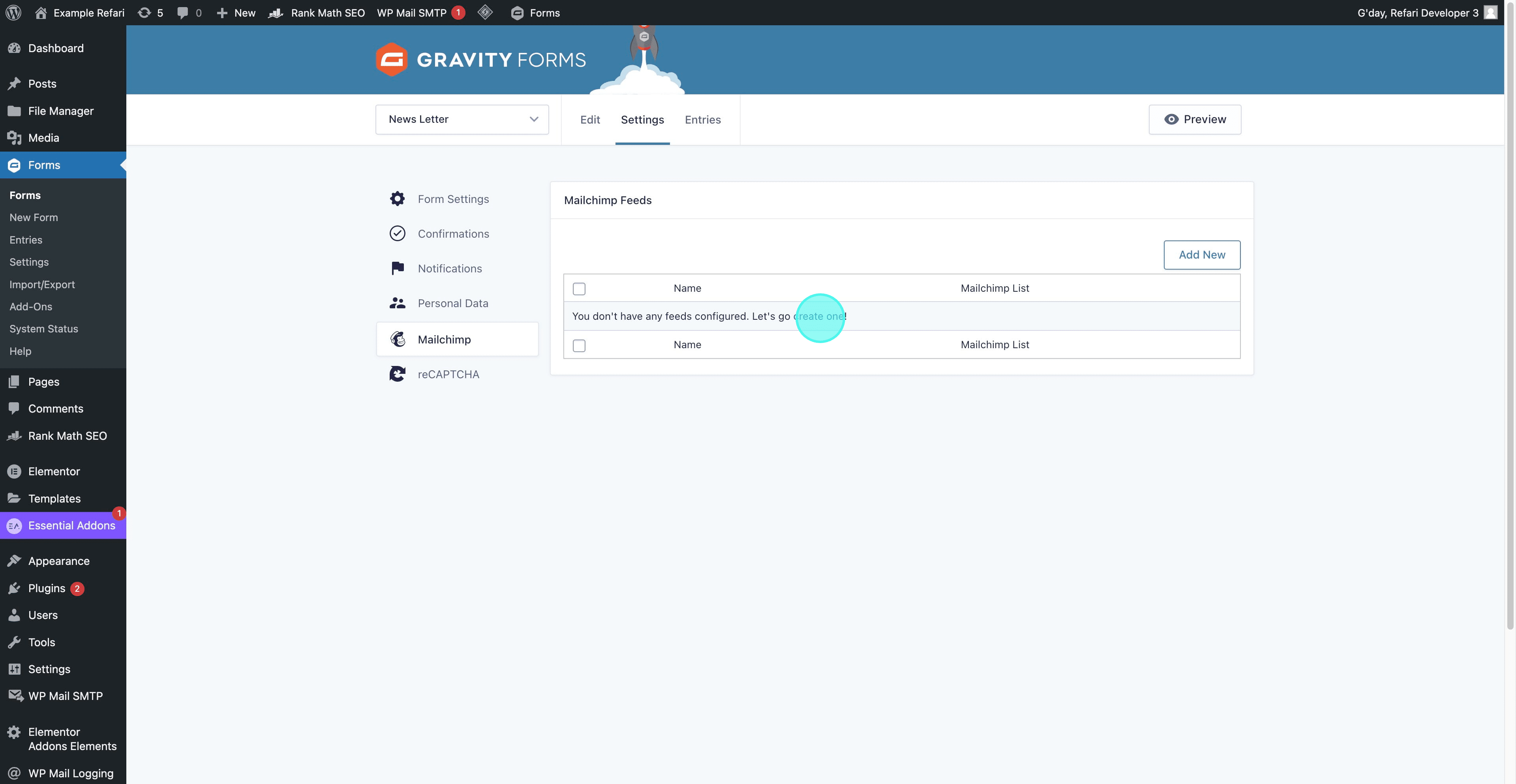Click the Notifications flag icon
Screen dimensions: 1516x784
click(x=397, y=268)
